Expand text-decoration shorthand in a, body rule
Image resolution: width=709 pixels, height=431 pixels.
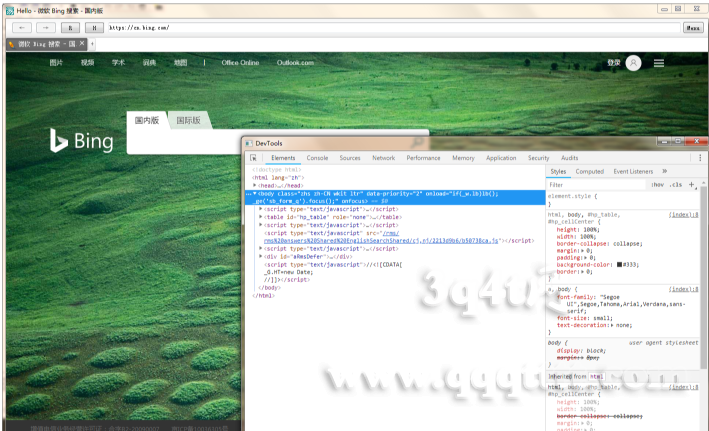[612, 325]
